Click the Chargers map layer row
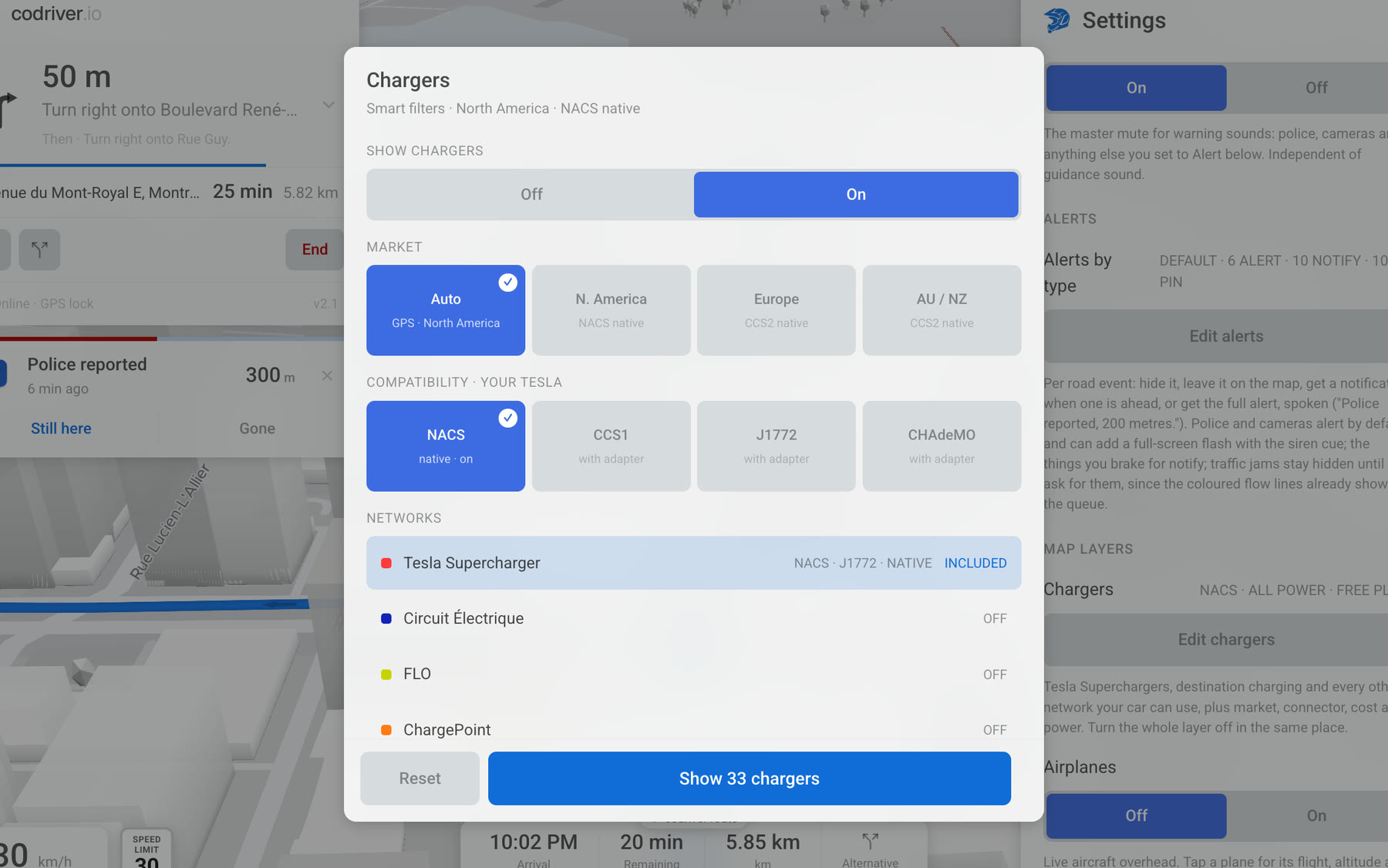The width and height of the screenshot is (1388, 868). (x=1216, y=590)
